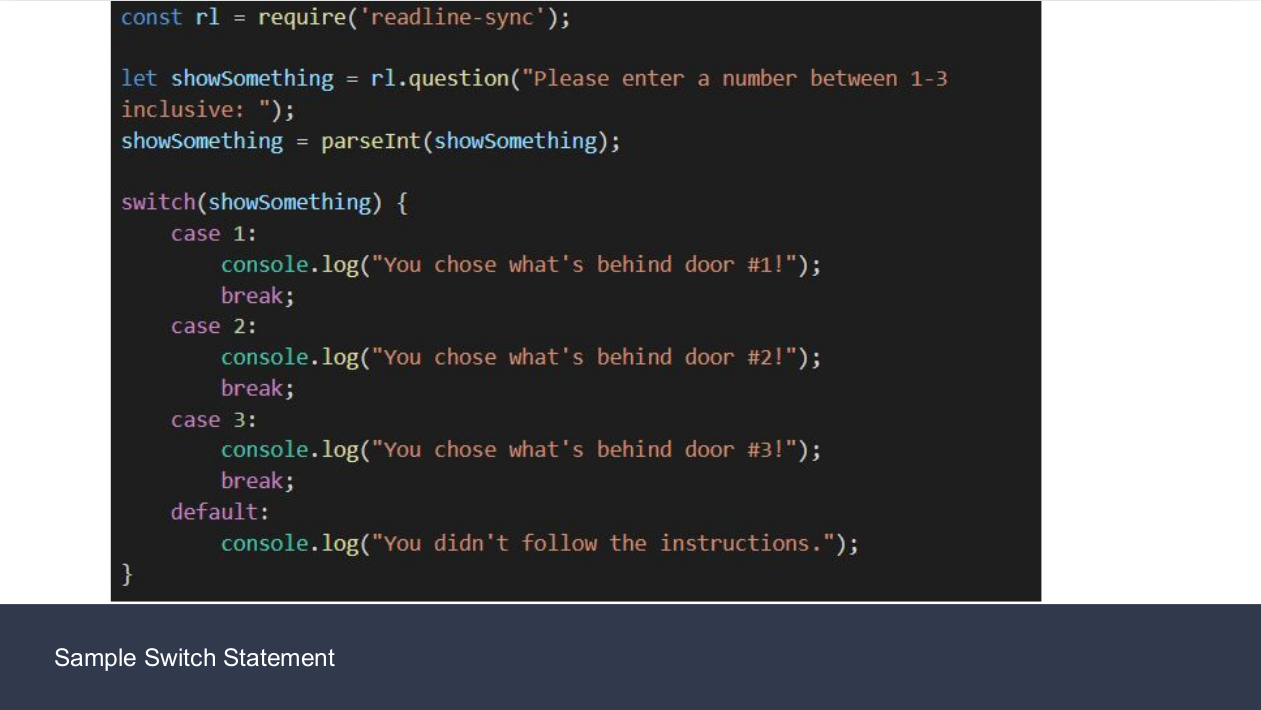Click the word 'inclusive' in the wrapped string
The height and width of the screenshot is (710, 1261).
click(177, 110)
